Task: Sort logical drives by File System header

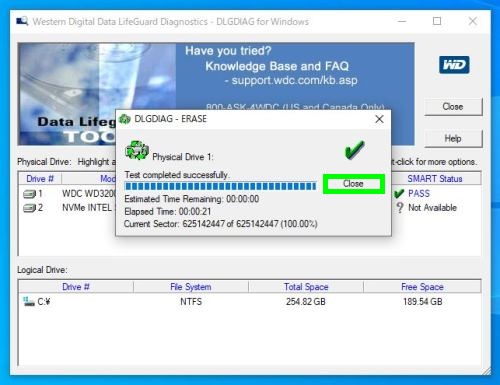Action: tap(191, 287)
